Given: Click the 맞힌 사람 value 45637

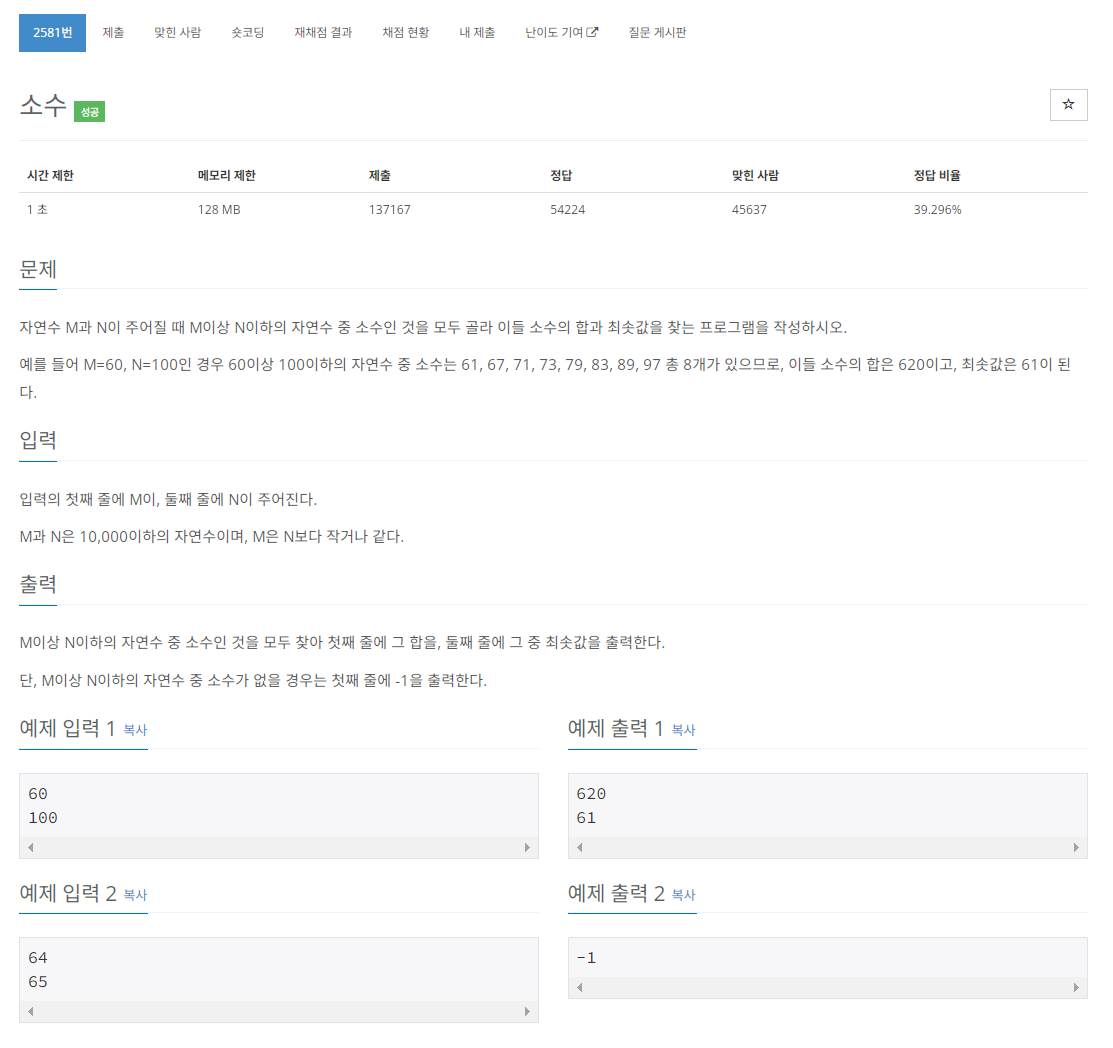Looking at the screenshot, I should (x=749, y=209).
